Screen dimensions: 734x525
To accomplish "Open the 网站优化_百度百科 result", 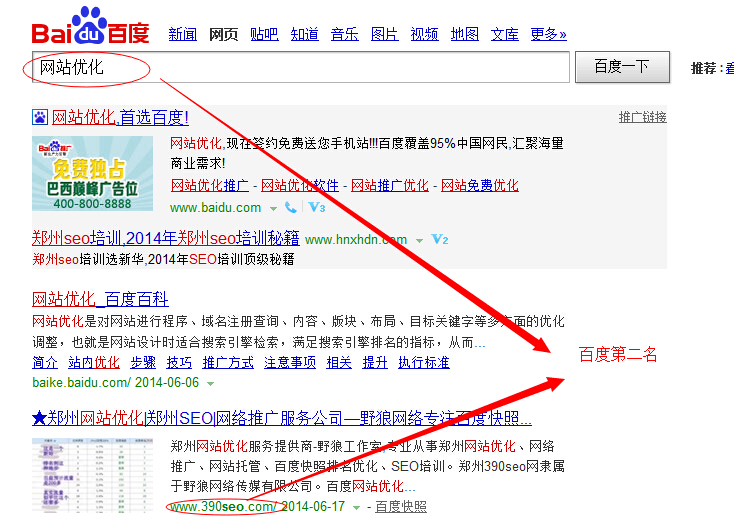I will click(x=100, y=299).
